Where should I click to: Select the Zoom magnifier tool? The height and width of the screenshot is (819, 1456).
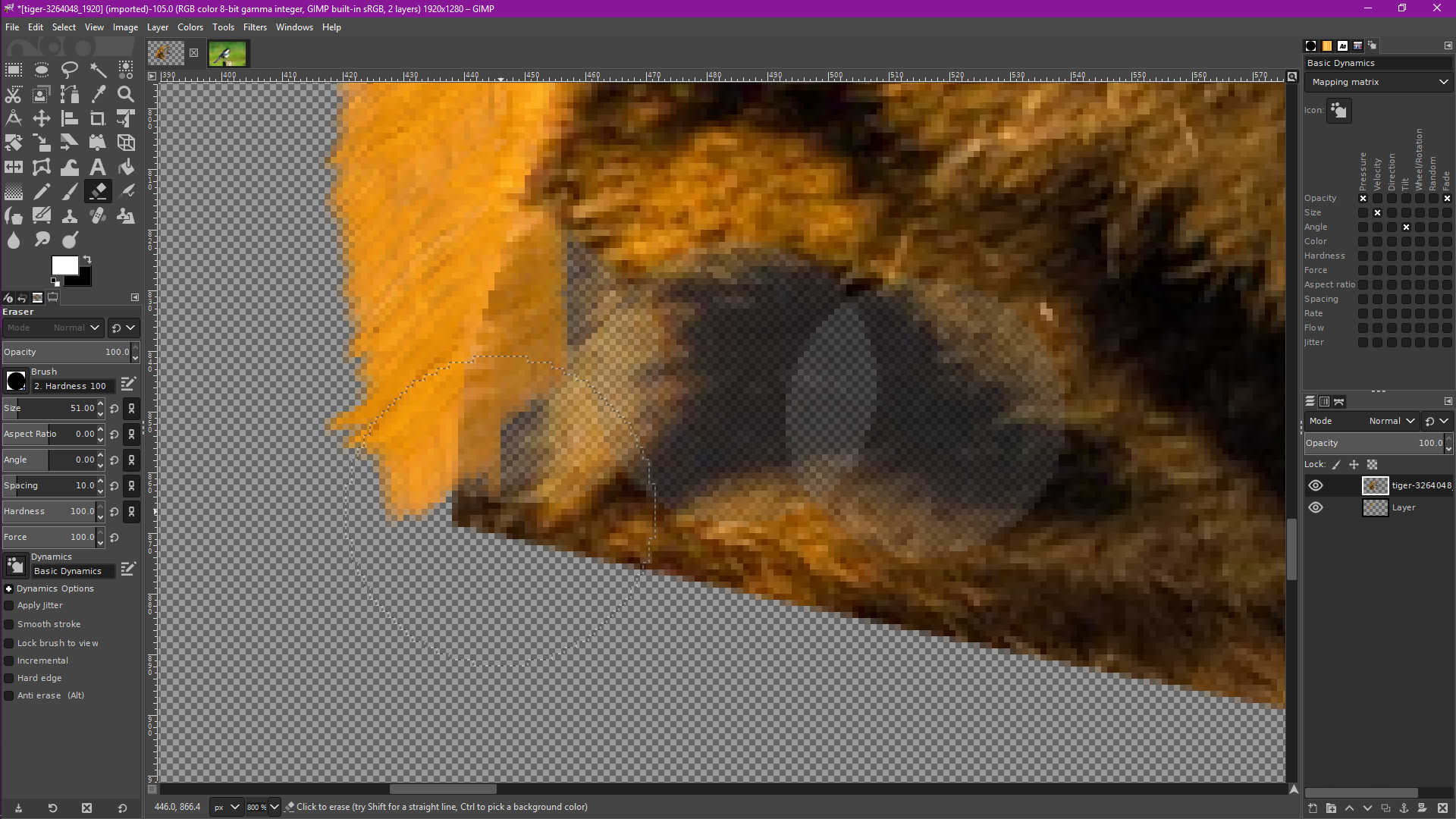tap(126, 94)
